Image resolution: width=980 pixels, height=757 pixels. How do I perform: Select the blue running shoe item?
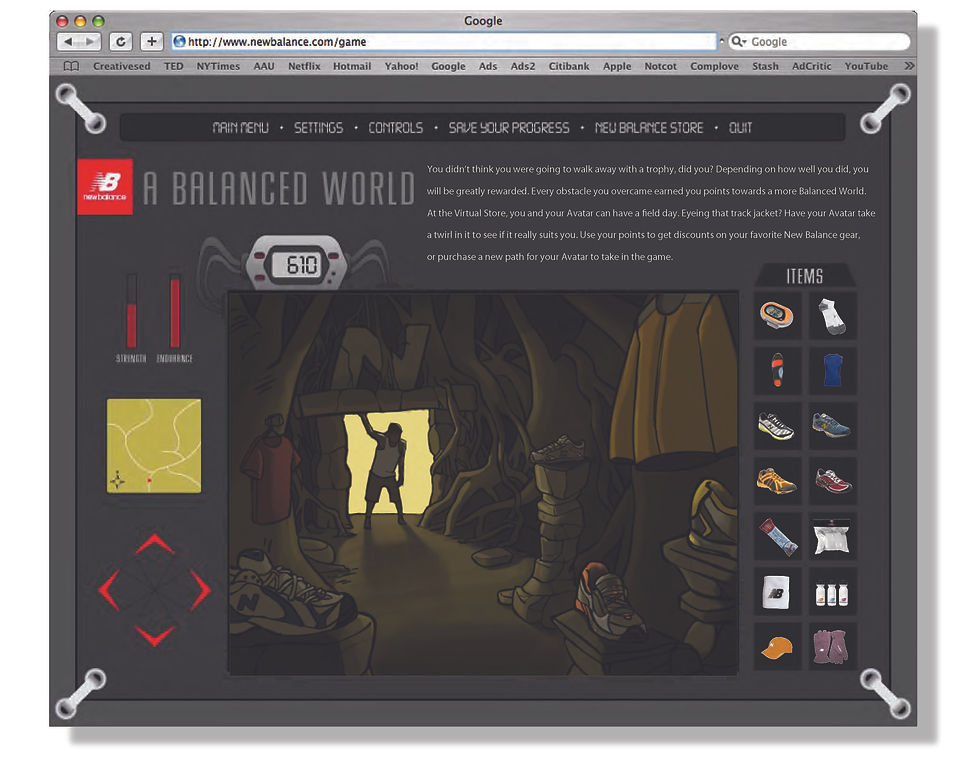click(832, 426)
